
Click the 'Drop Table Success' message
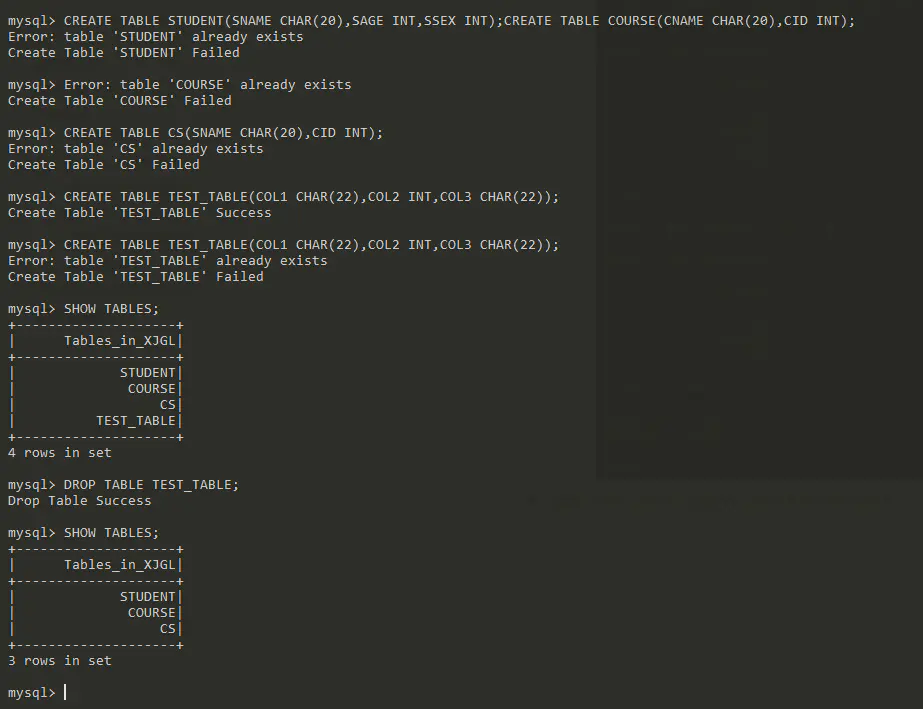(79, 501)
